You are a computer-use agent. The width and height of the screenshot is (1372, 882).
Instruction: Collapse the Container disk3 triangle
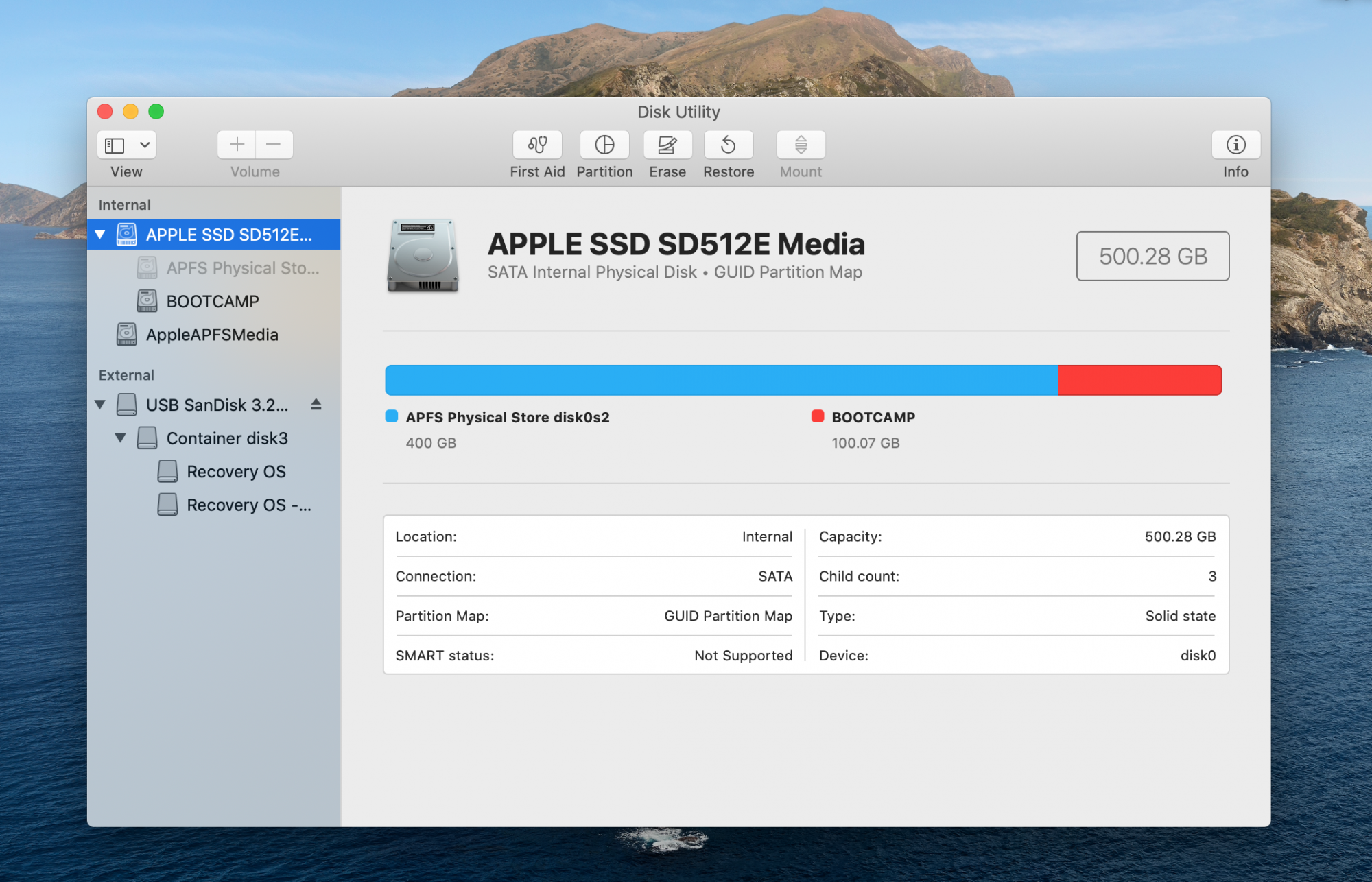point(121,438)
